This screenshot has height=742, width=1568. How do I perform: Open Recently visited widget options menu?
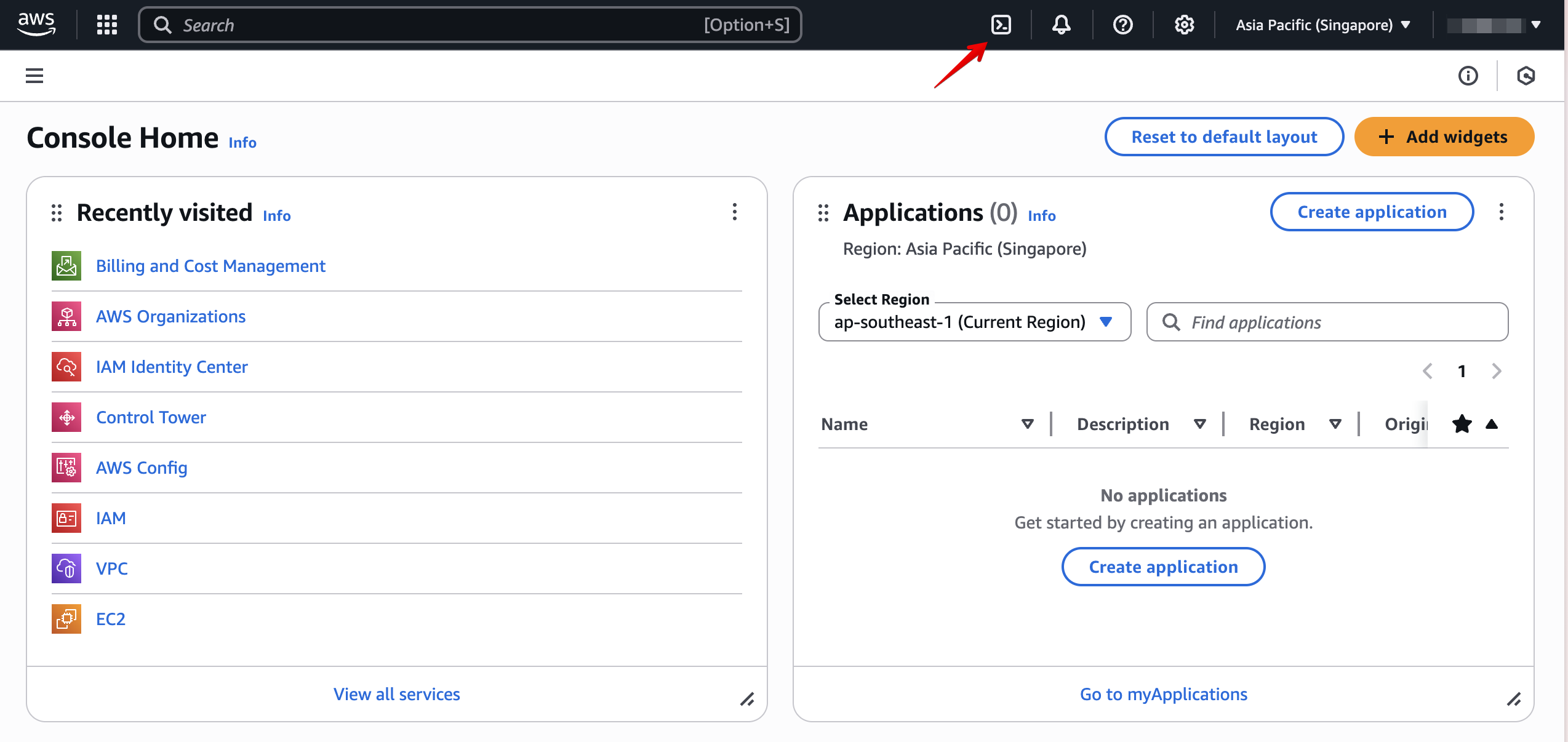pyautogui.click(x=734, y=212)
